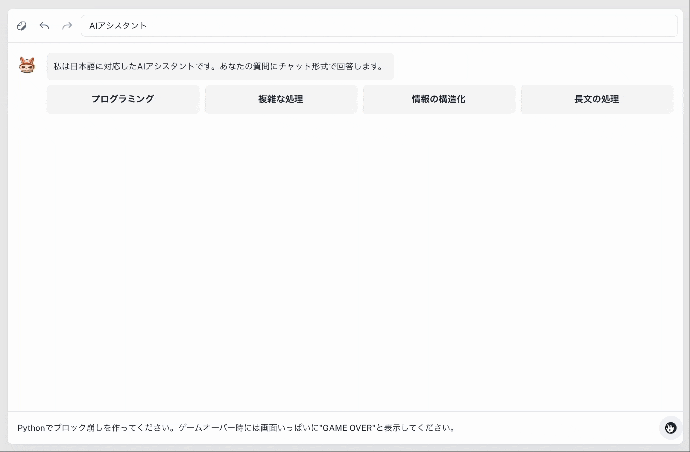Choose the 複雑な処理 suggestion button
The height and width of the screenshot is (452, 690).
click(281, 99)
